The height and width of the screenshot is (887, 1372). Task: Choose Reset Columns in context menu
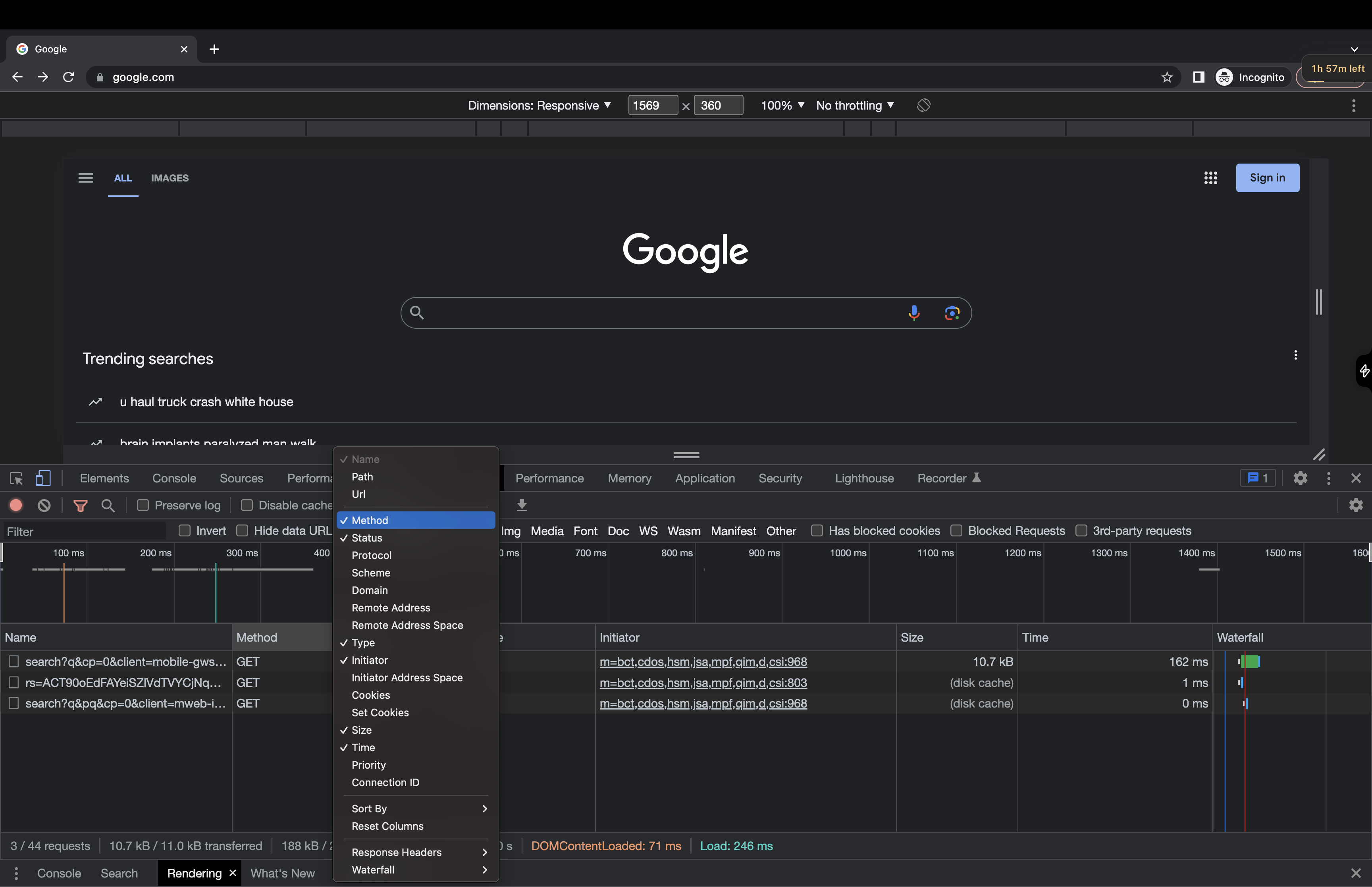tap(416, 826)
